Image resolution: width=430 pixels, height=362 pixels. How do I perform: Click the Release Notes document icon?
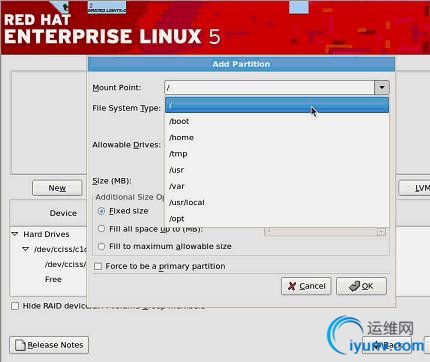[x=20, y=345]
